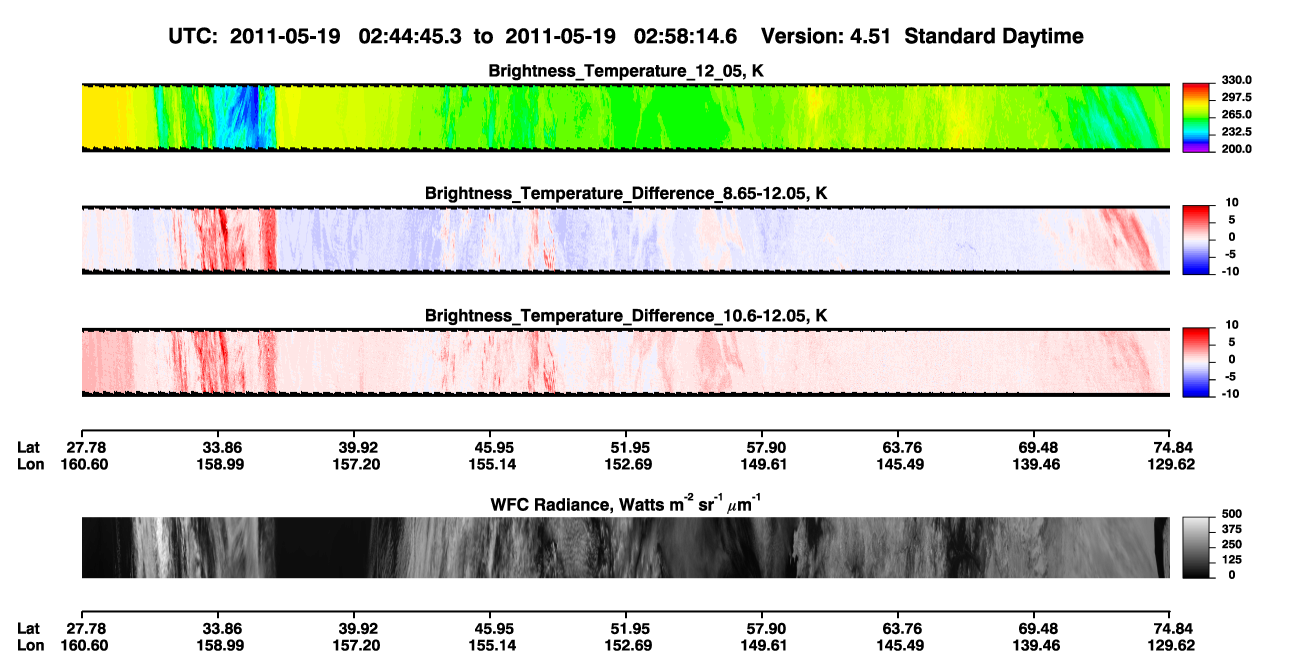The image size is (1300, 667).
Task: Click the Brightness_Temperature_12_05, K panel title
Action: point(626,71)
